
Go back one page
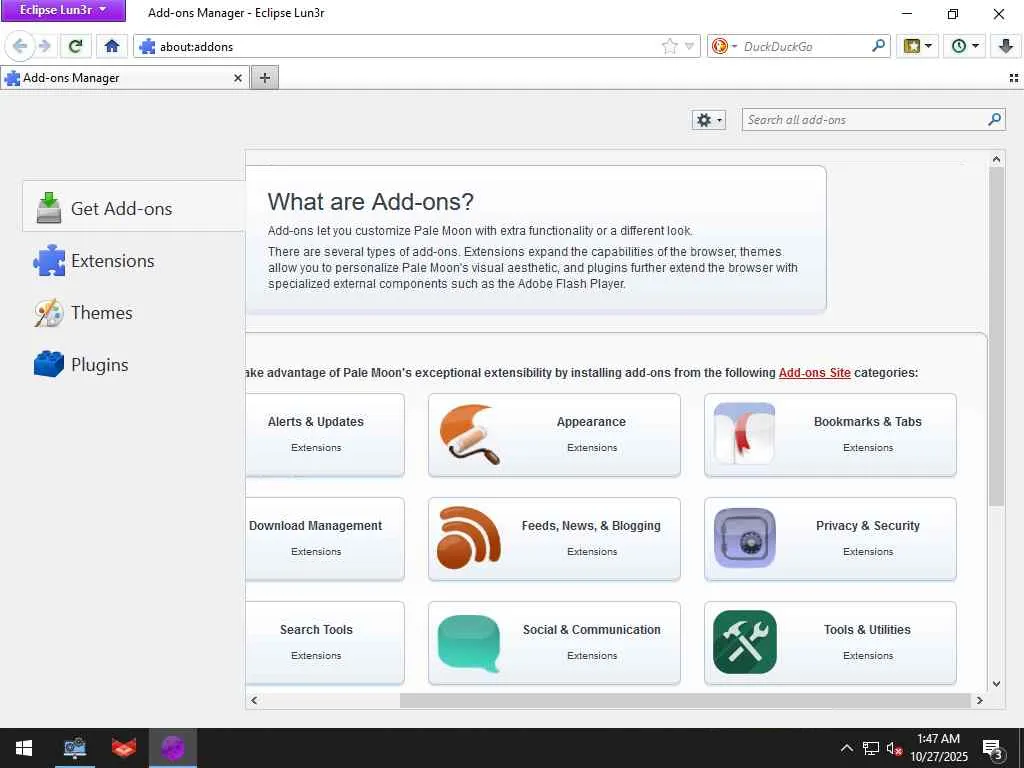(x=20, y=46)
